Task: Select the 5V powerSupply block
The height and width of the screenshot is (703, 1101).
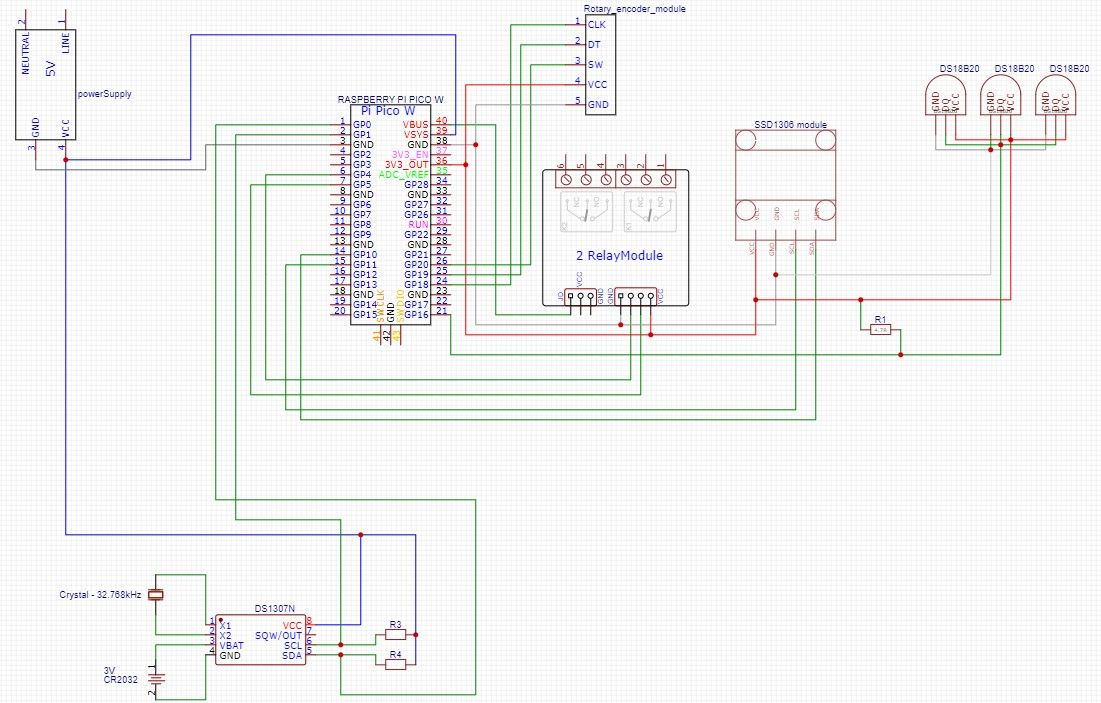Action: 46,84
